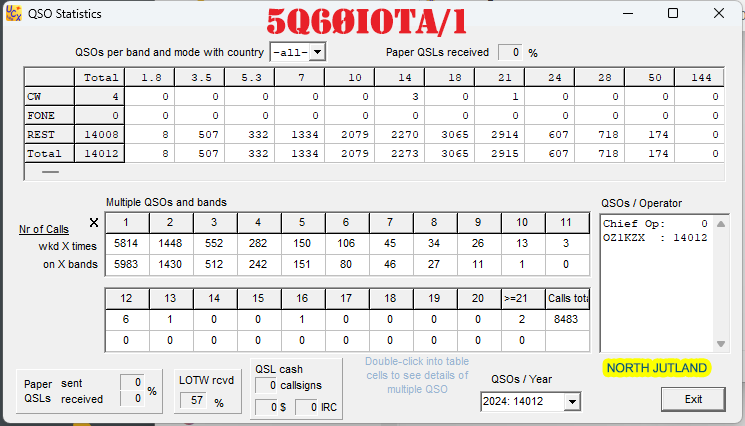Select the LOTW rcvd percentage field

(193, 400)
